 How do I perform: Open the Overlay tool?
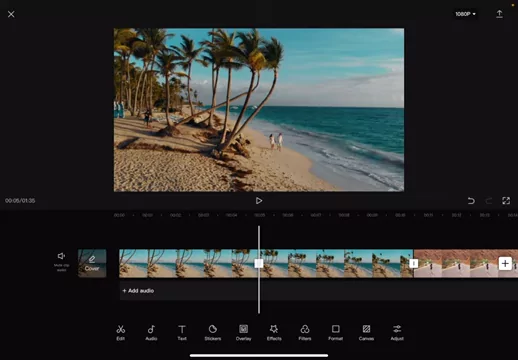point(243,333)
